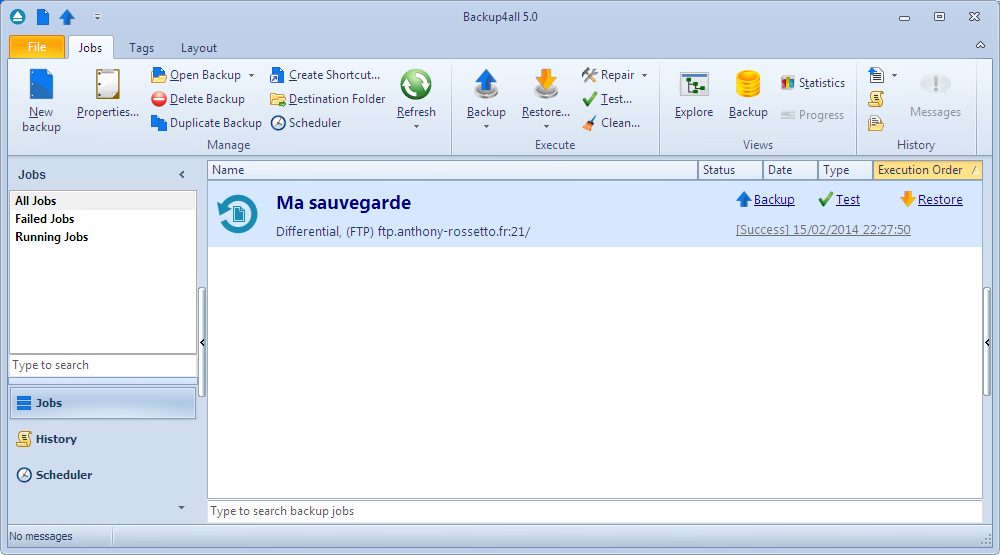Screen dimensions: 1000x555
Task: Expand the Execute Backup dropdown arrow
Action: pyautogui.click(x=486, y=126)
